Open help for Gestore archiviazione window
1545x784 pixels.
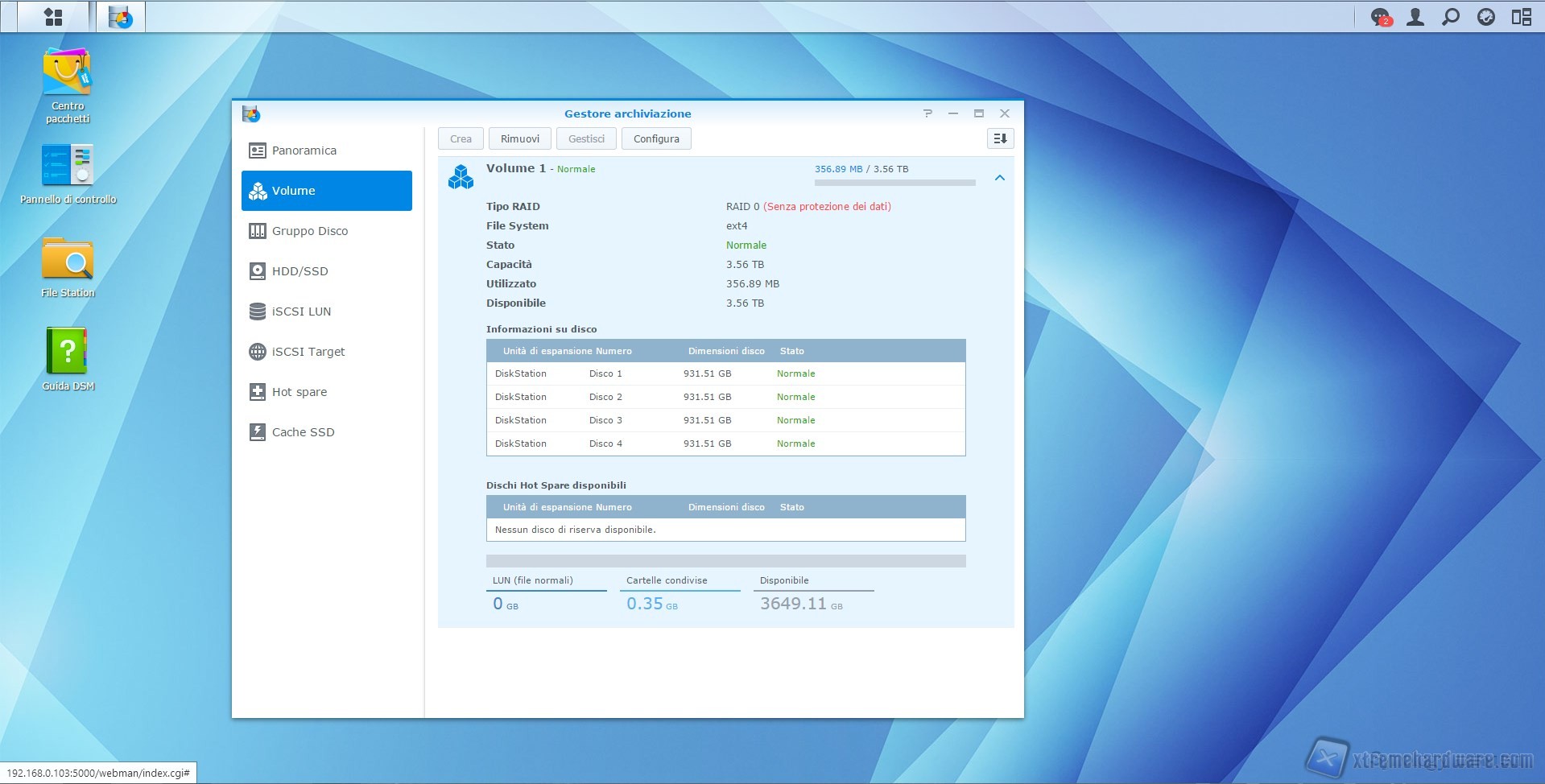pos(927,113)
